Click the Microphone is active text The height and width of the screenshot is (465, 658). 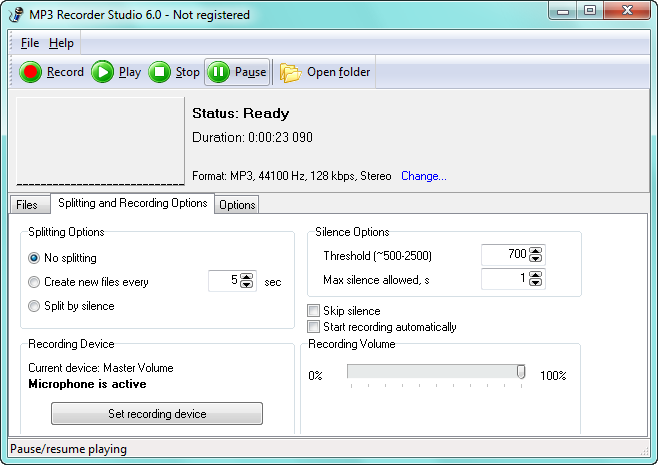click(x=87, y=384)
